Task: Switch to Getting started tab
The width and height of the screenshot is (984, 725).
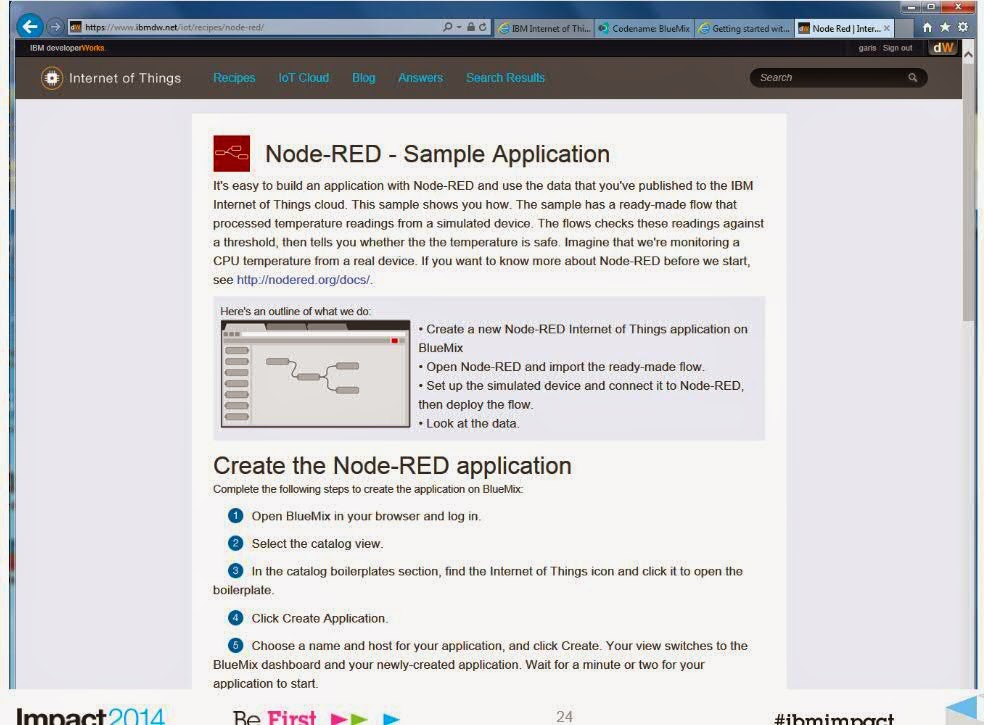Action: tap(745, 28)
